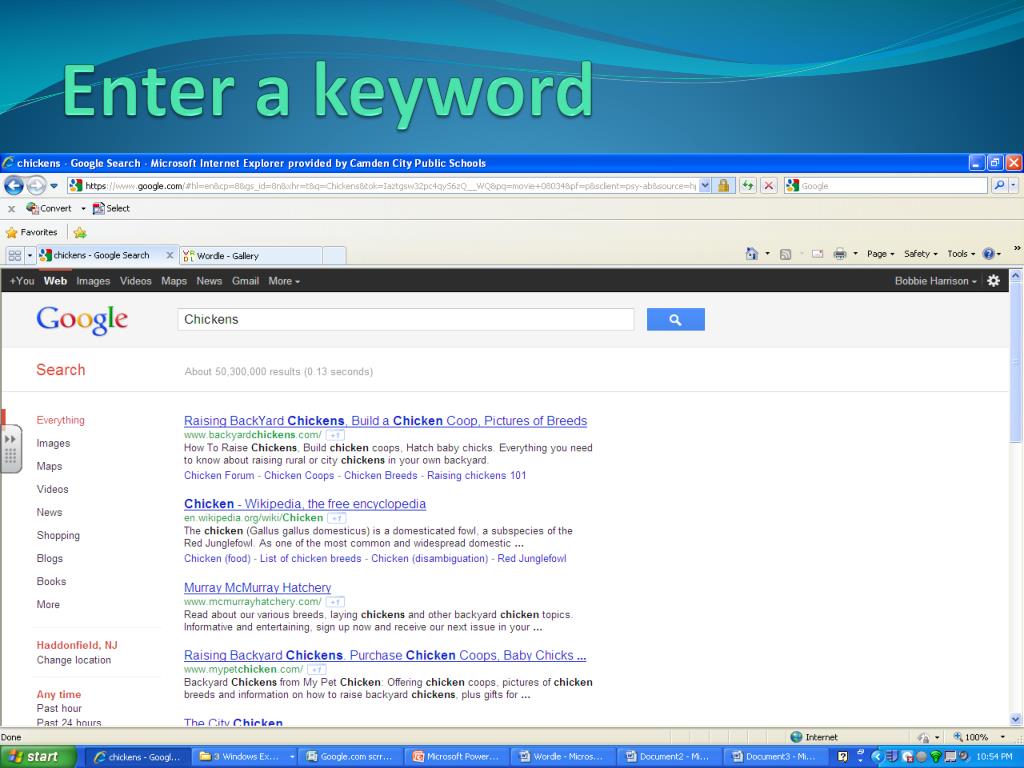The width and height of the screenshot is (1024, 768).
Task: Open the Safety menu
Action: (920, 254)
